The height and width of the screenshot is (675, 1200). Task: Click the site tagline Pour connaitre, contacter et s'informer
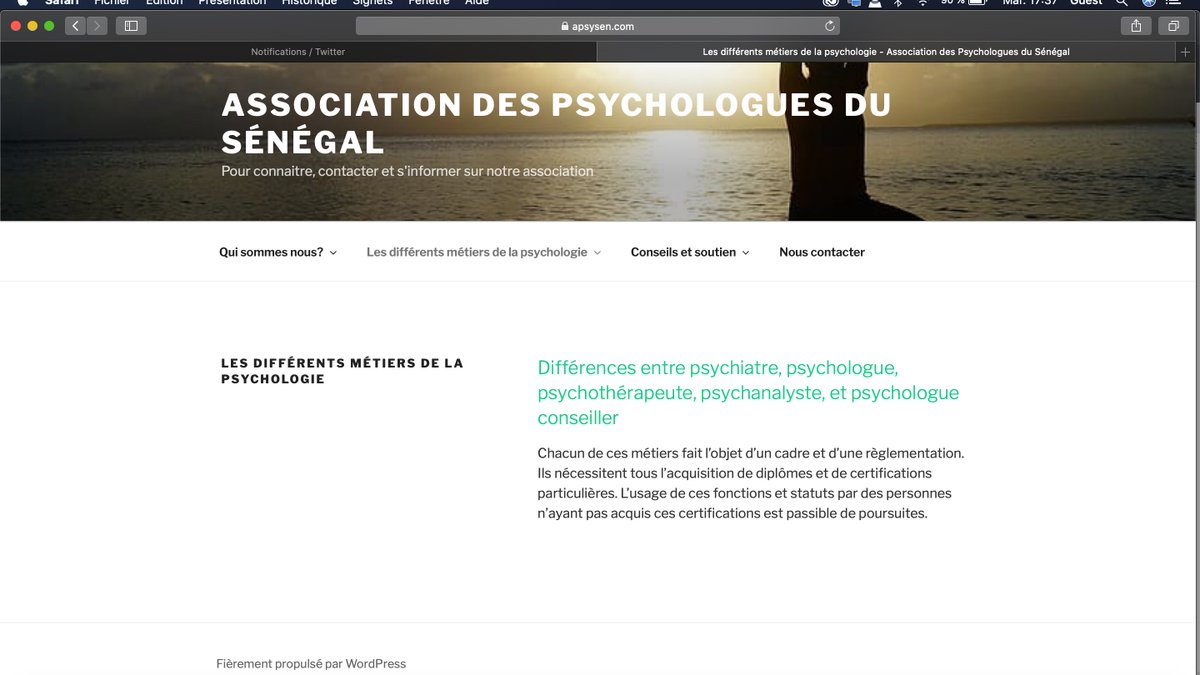tap(407, 171)
